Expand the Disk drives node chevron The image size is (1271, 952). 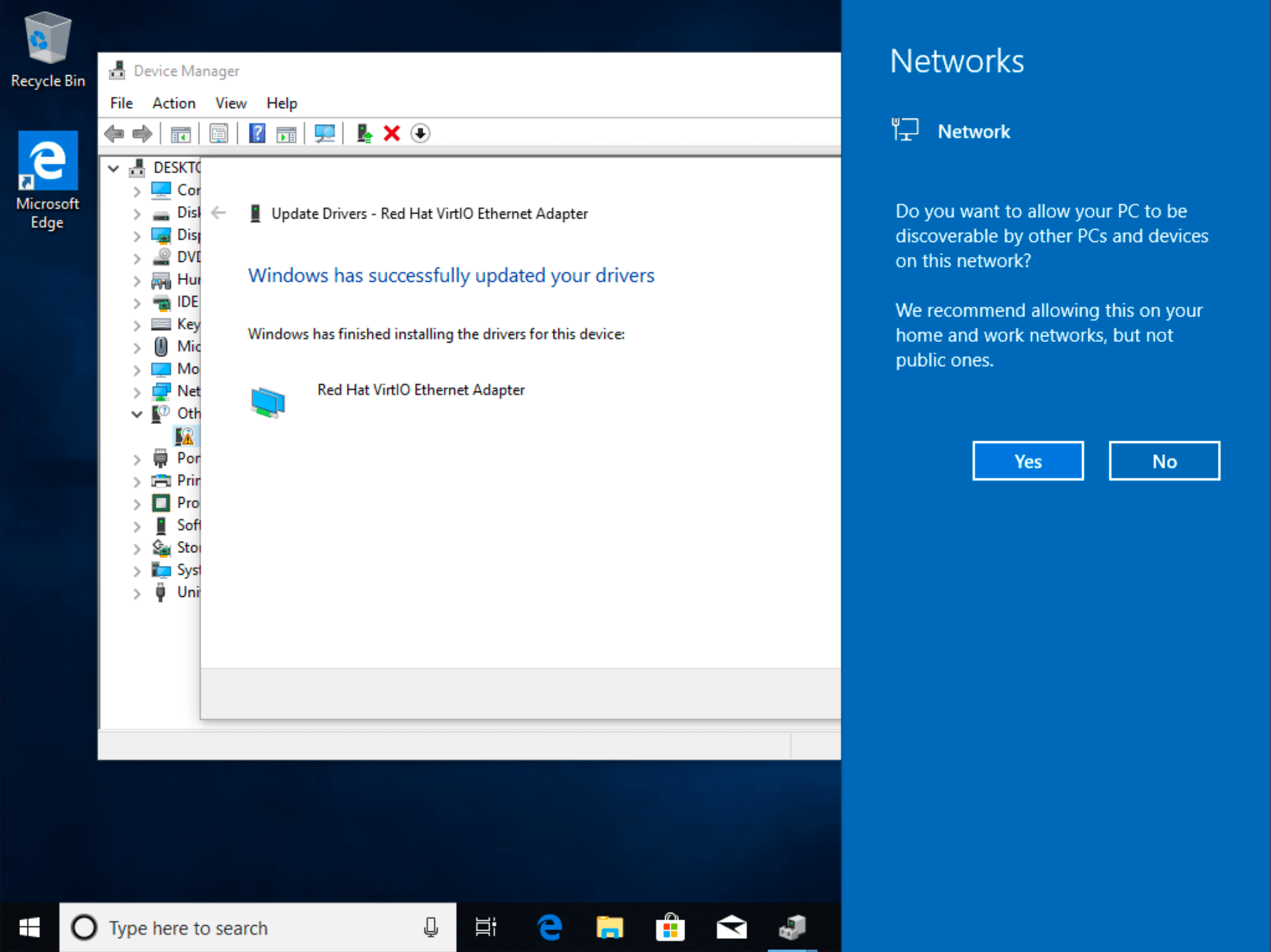pyautogui.click(x=136, y=214)
